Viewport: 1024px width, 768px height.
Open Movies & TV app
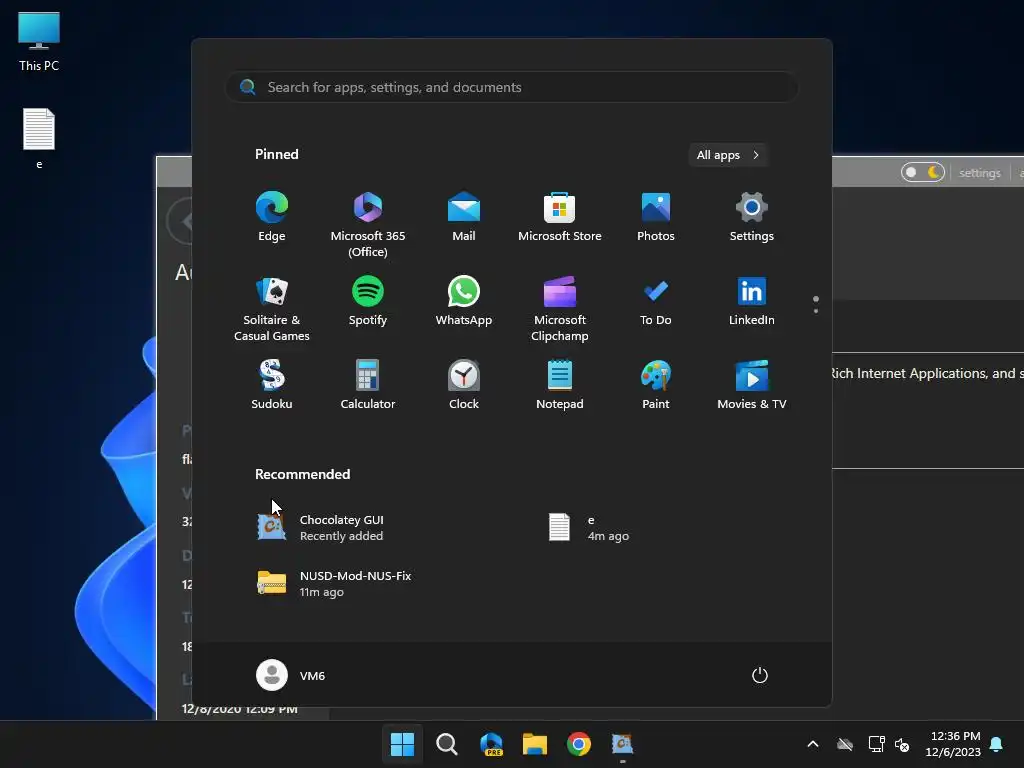click(752, 385)
